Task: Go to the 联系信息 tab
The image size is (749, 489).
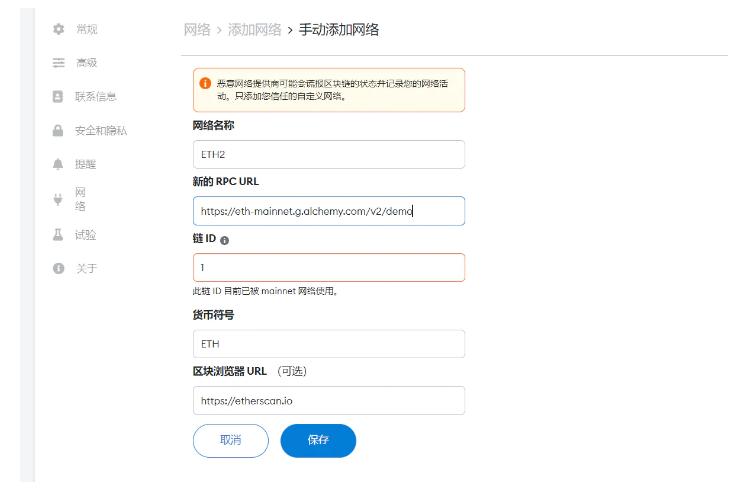Action: [96, 97]
